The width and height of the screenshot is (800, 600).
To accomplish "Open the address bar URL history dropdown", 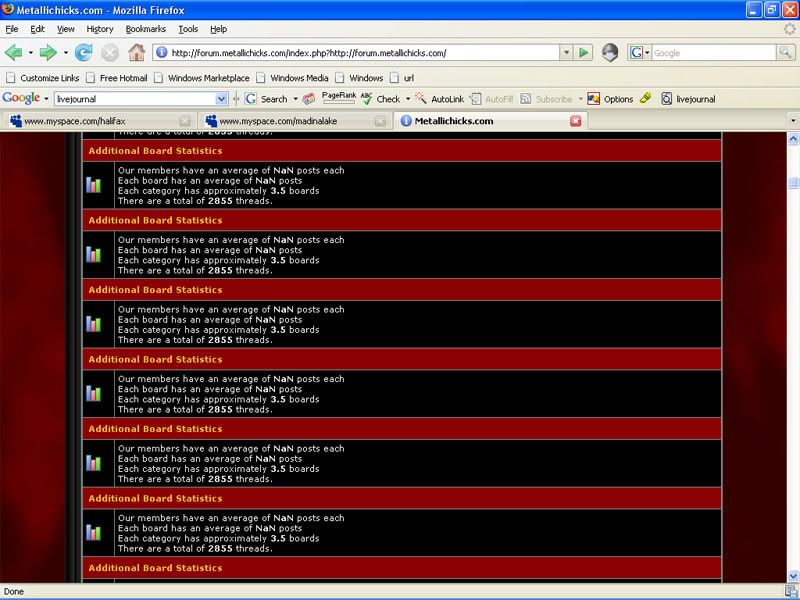I will (x=566, y=53).
